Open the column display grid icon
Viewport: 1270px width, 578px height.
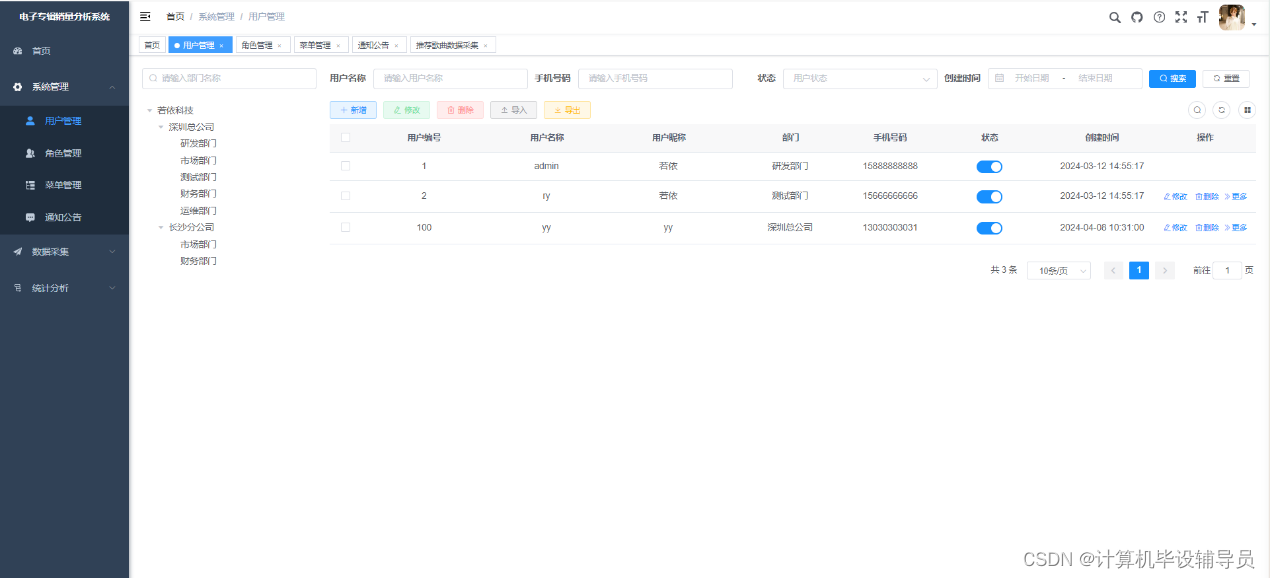(x=1246, y=110)
